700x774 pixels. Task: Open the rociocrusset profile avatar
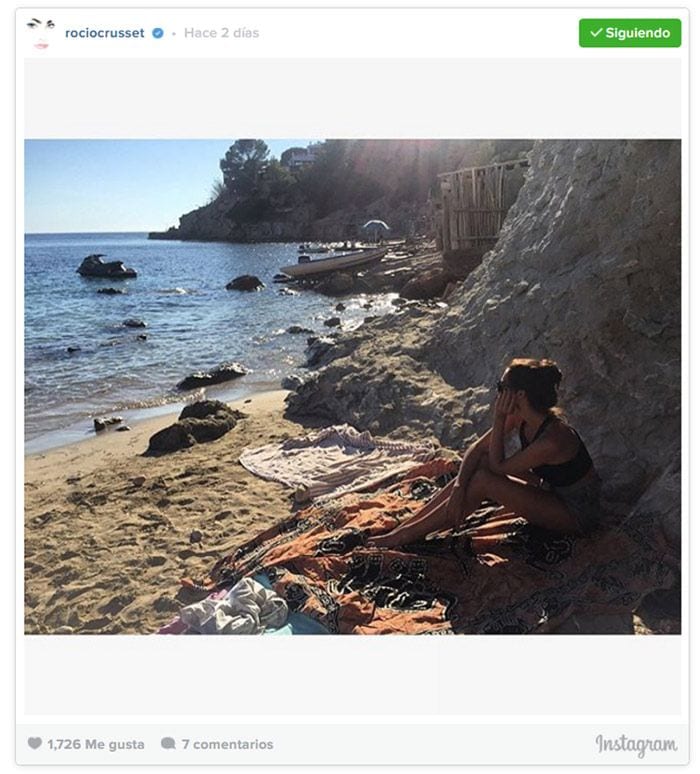coord(41,34)
